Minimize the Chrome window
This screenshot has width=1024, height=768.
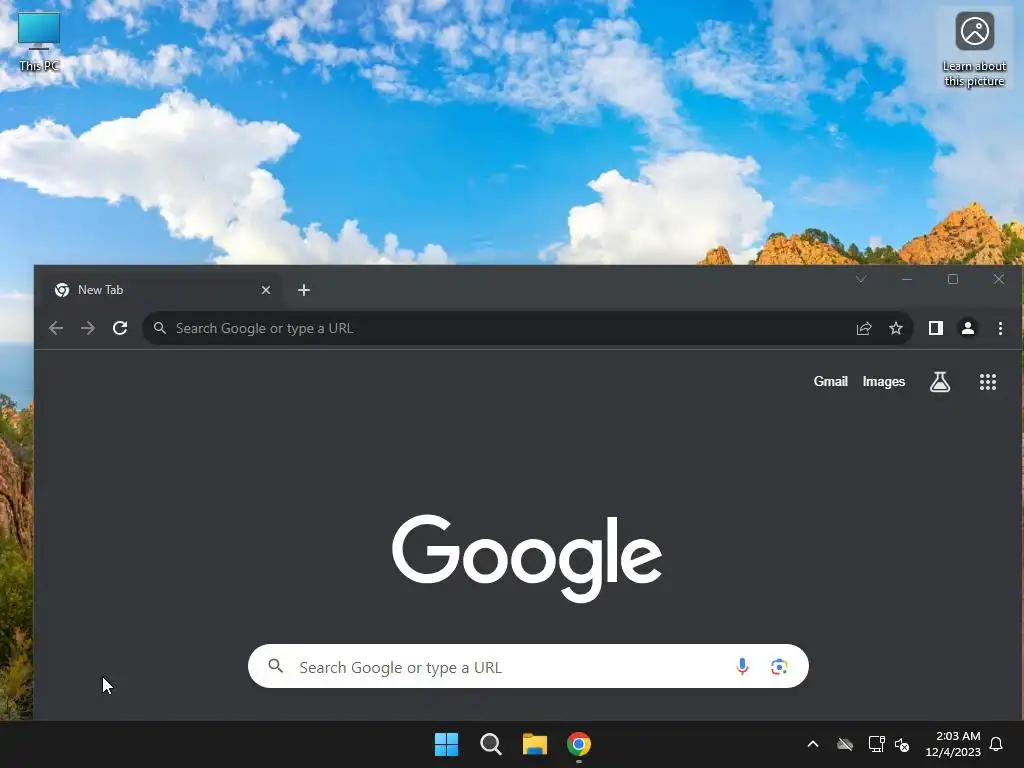click(906, 280)
